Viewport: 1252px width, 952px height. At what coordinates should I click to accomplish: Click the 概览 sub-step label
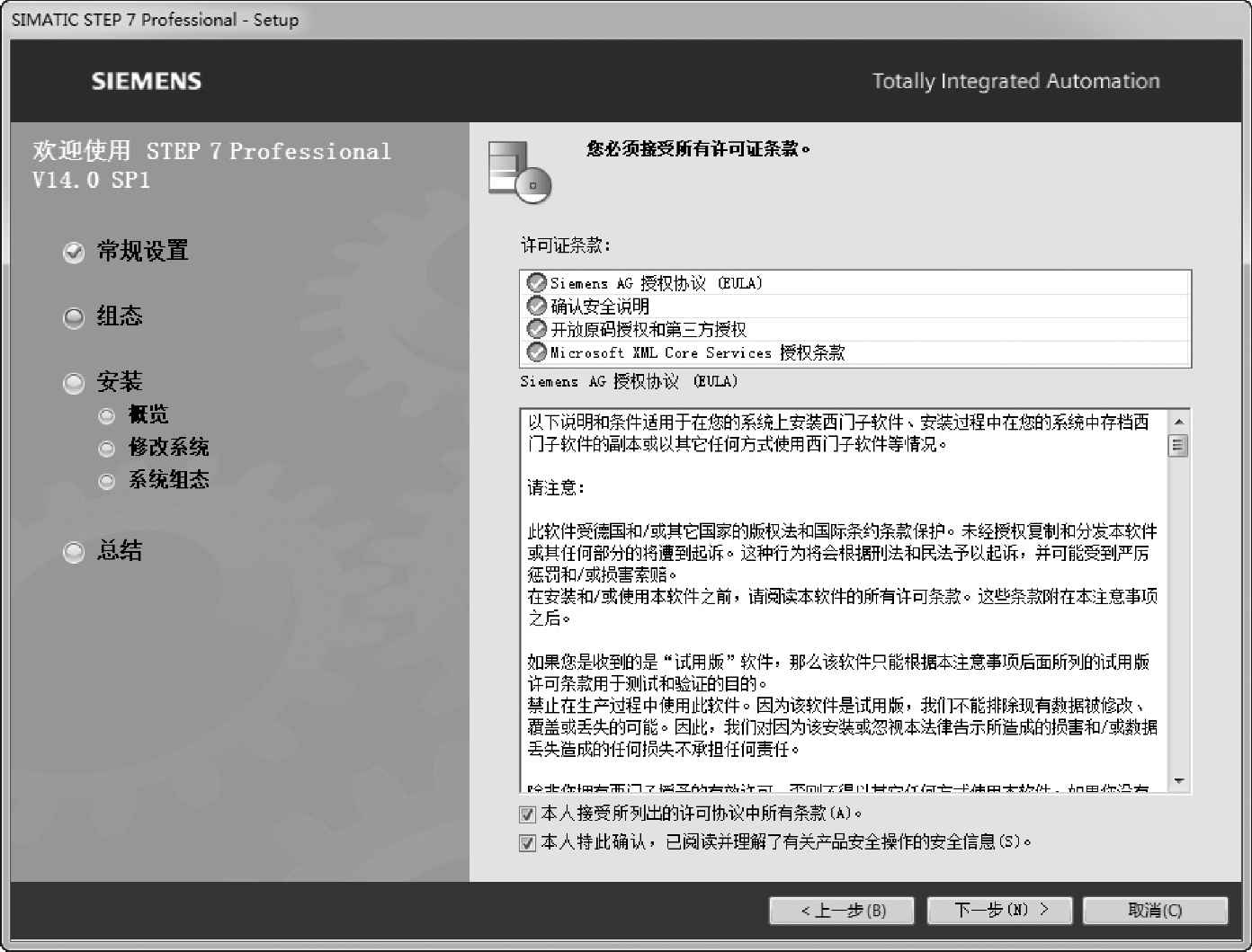[x=148, y=414]
